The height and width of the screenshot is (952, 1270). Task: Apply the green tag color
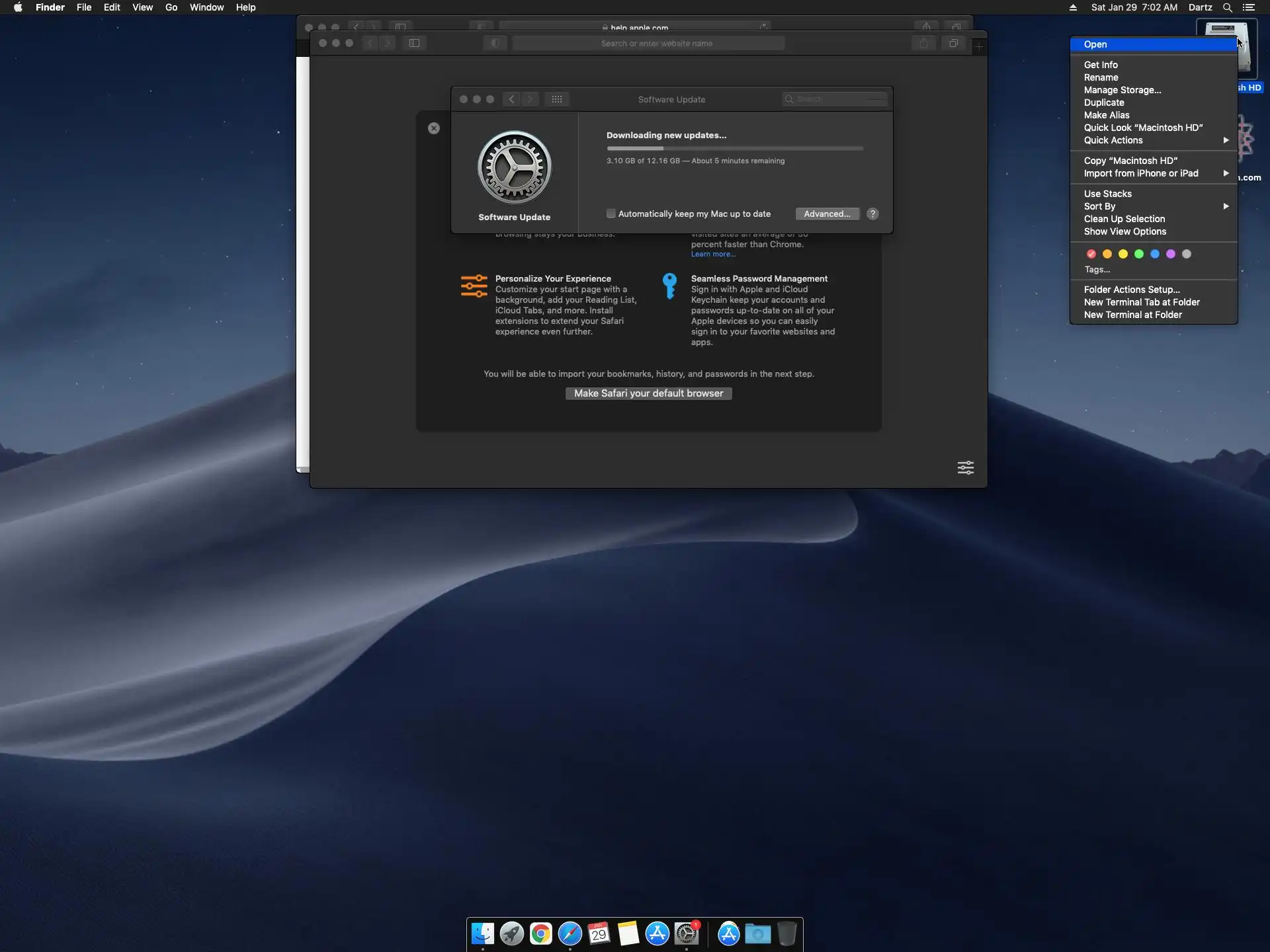[x=1138, y=254]
